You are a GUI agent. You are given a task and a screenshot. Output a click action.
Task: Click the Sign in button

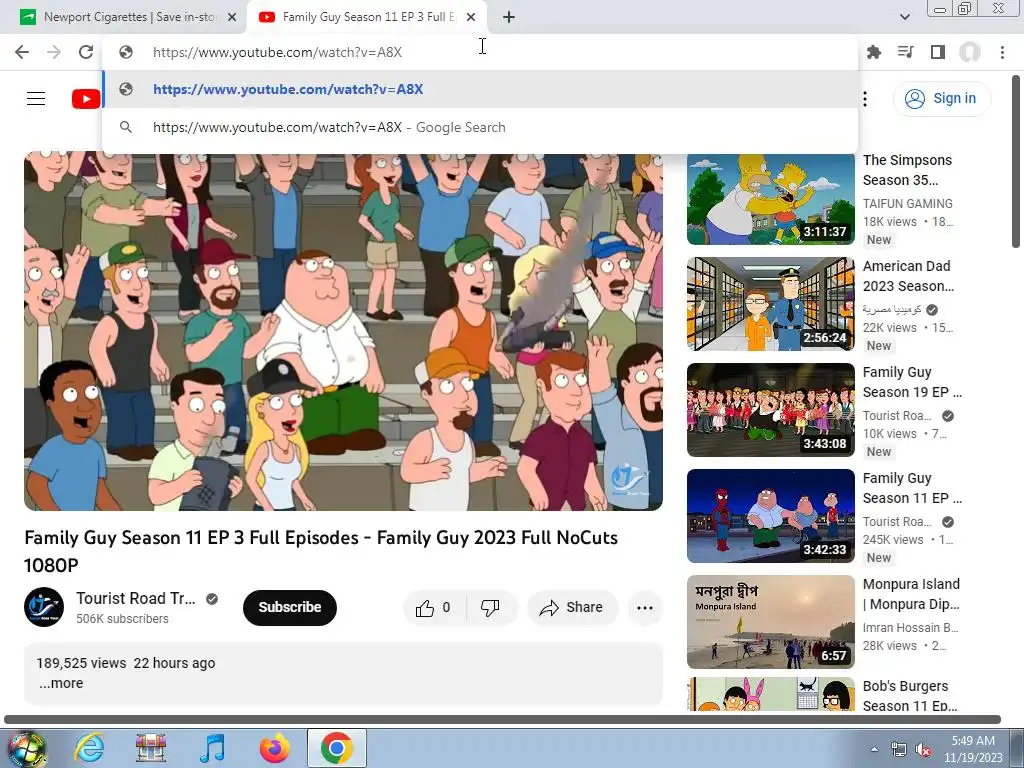[x=942, y=99]
